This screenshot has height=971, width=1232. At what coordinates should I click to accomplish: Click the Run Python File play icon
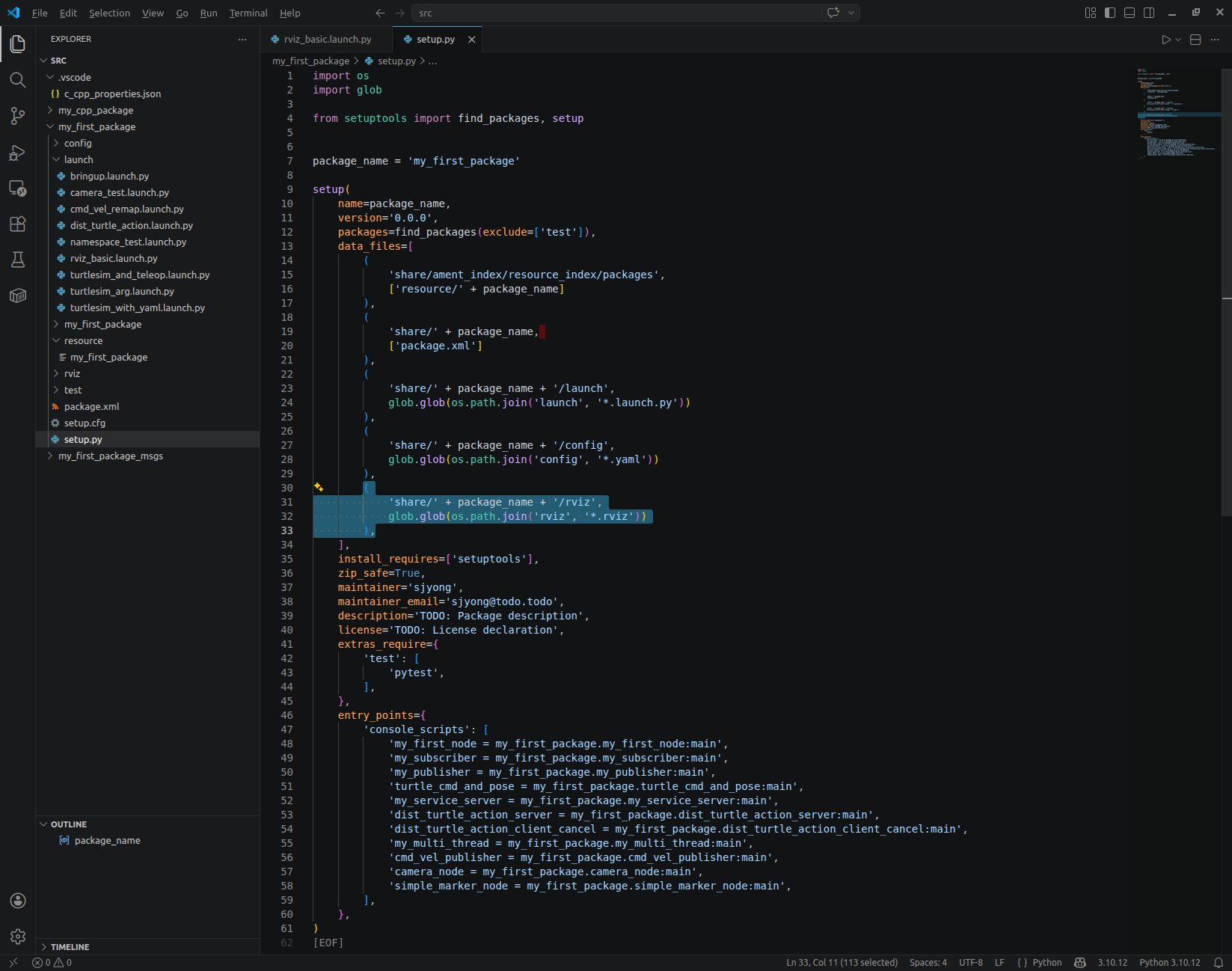[x=1165, y=40]
